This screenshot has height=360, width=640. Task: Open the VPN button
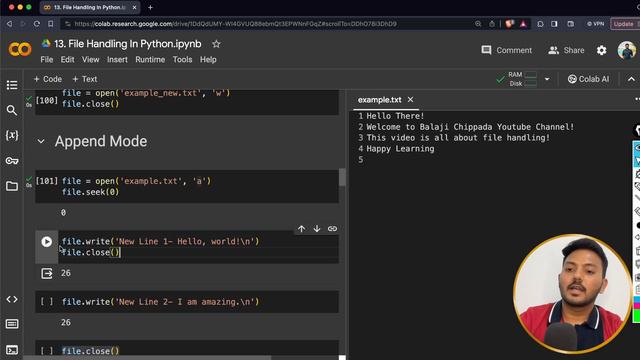click(x=595, y=24)
